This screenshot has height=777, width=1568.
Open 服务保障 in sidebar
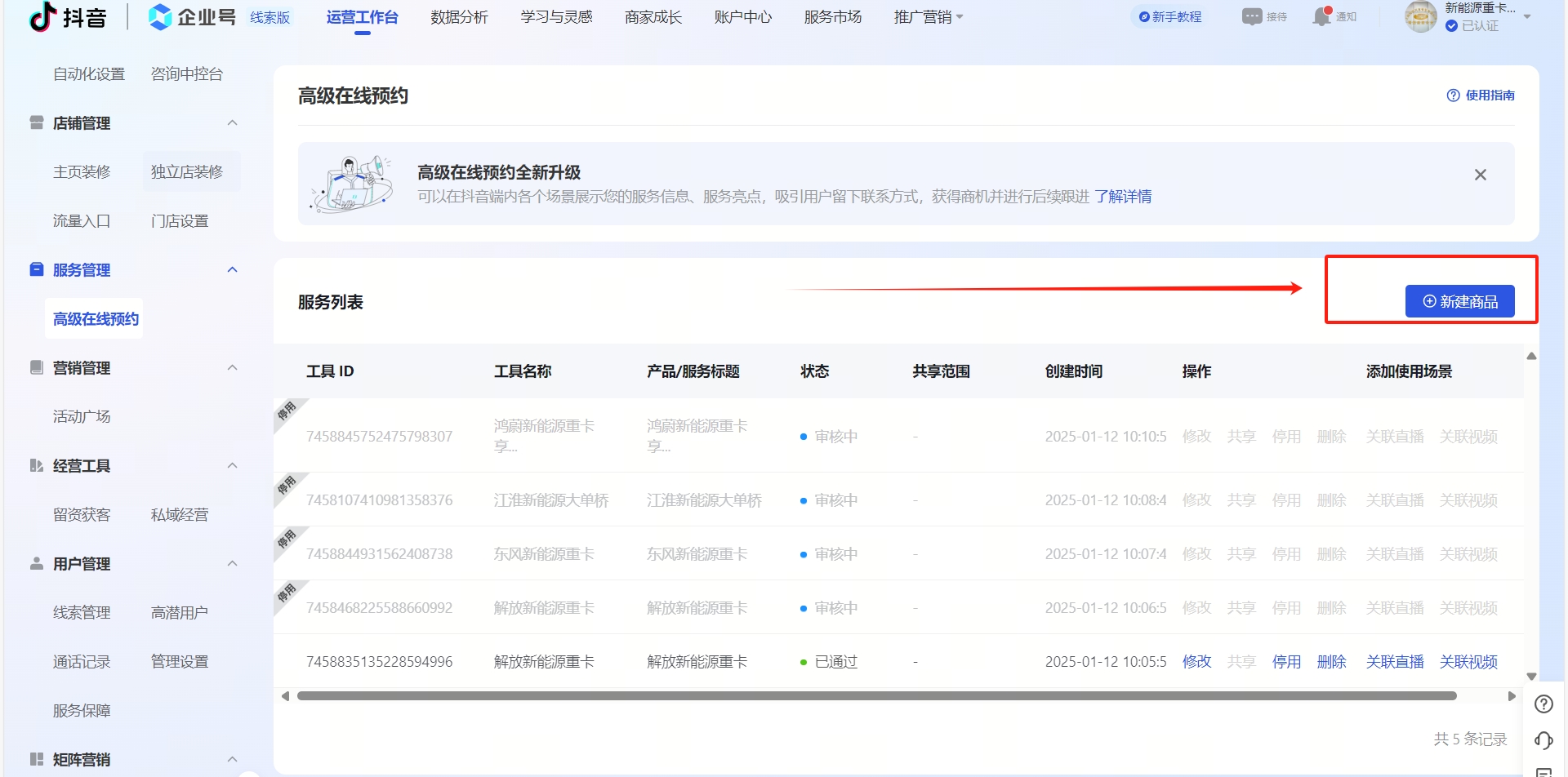click(82, 711)
